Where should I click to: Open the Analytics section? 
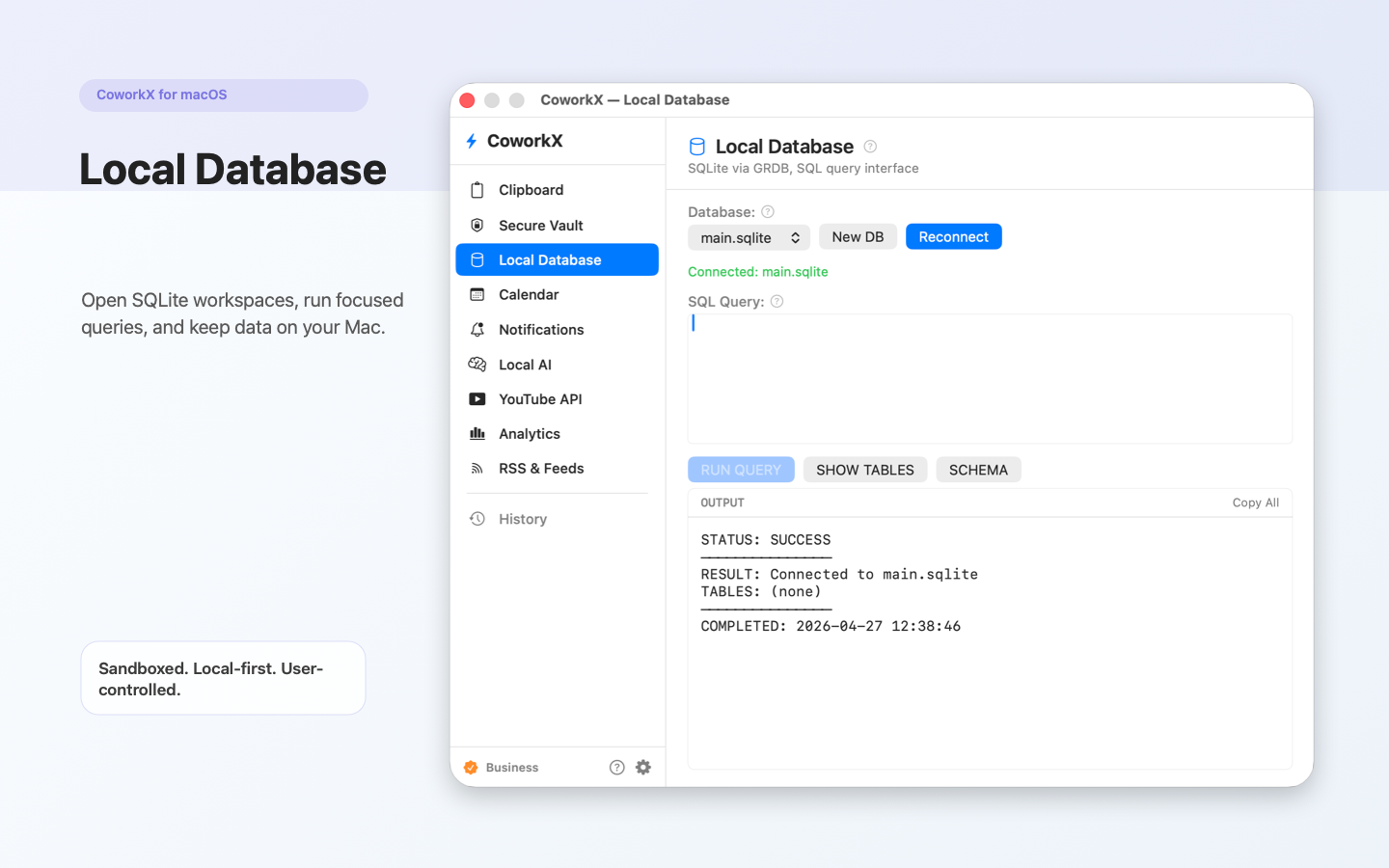[558, 433]
